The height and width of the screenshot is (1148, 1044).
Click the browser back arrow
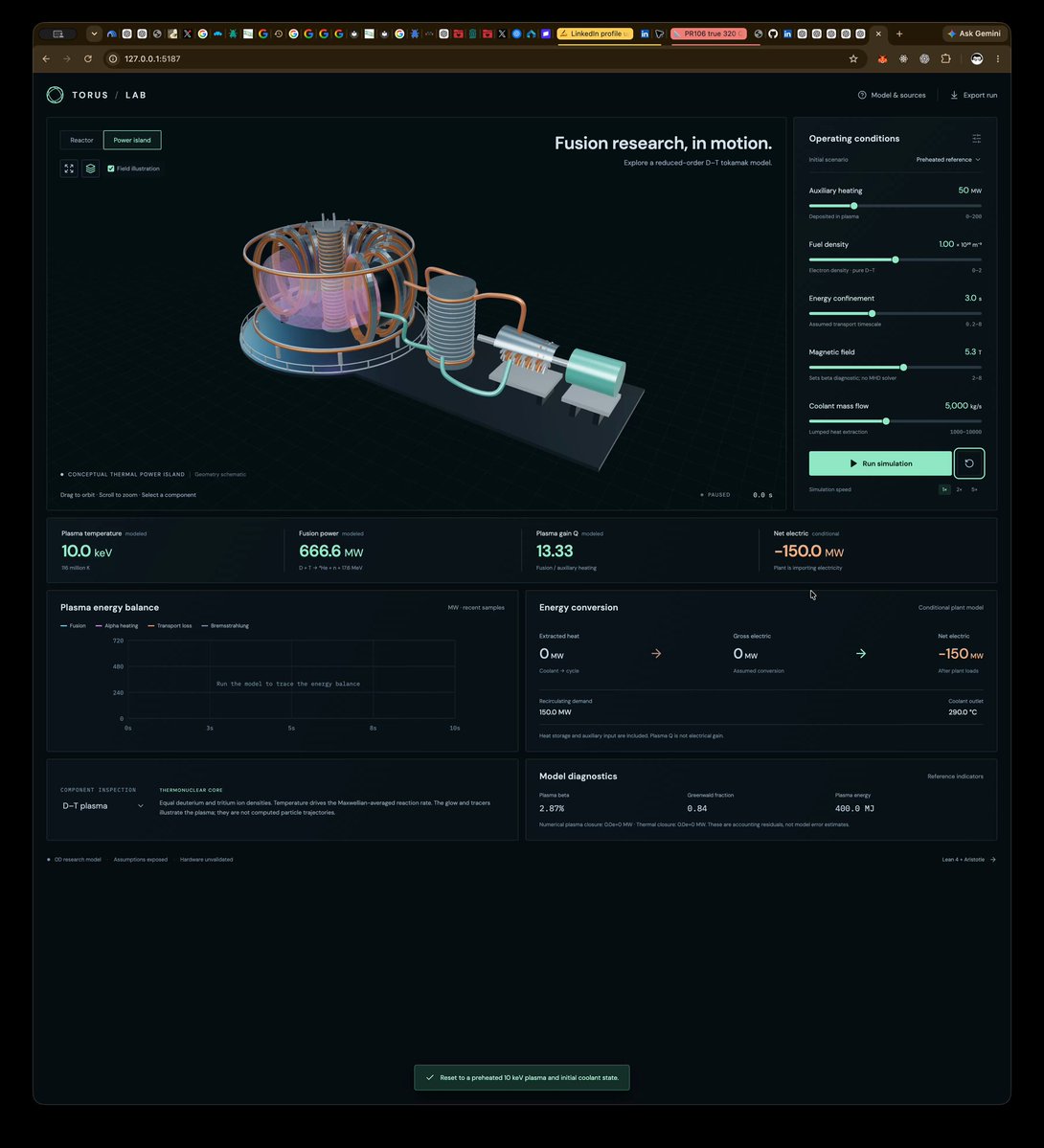coord(46,58)
